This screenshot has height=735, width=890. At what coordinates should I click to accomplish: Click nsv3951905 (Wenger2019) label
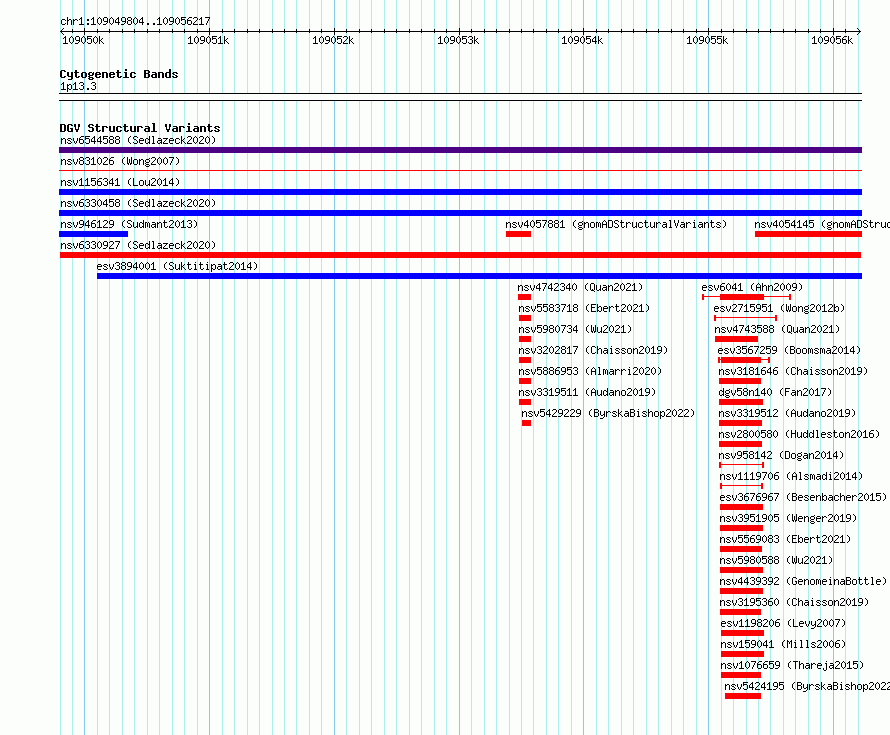[788, 518]
